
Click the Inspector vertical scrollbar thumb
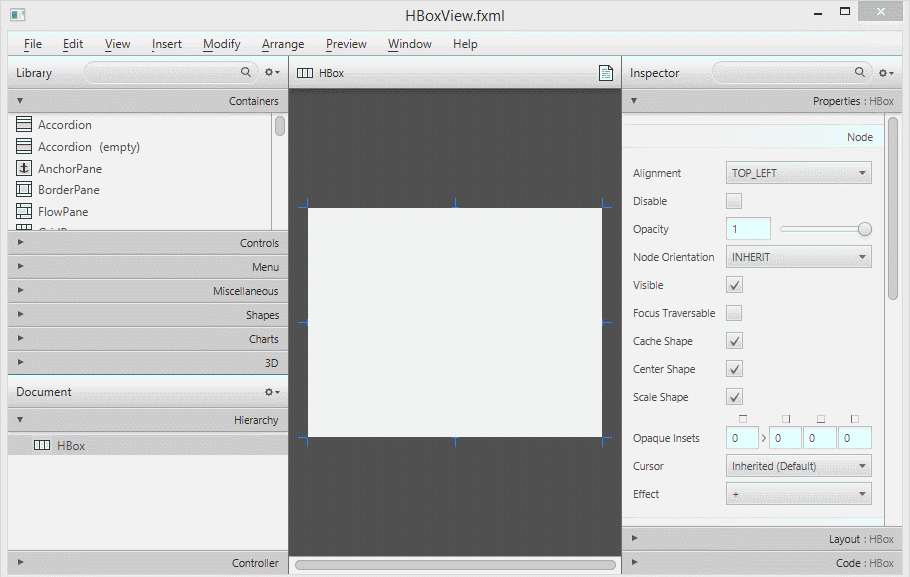click(x=893, y=209)
